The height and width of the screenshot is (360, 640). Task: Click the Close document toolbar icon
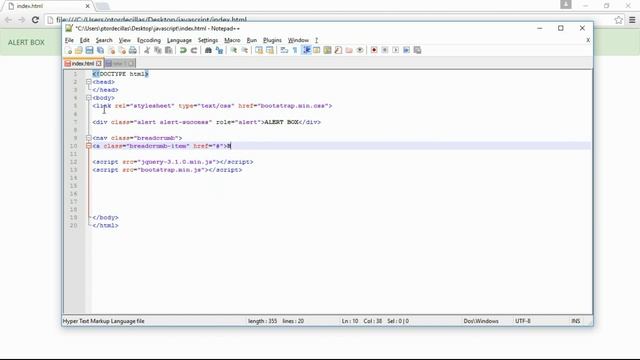(x=111, y=50)
